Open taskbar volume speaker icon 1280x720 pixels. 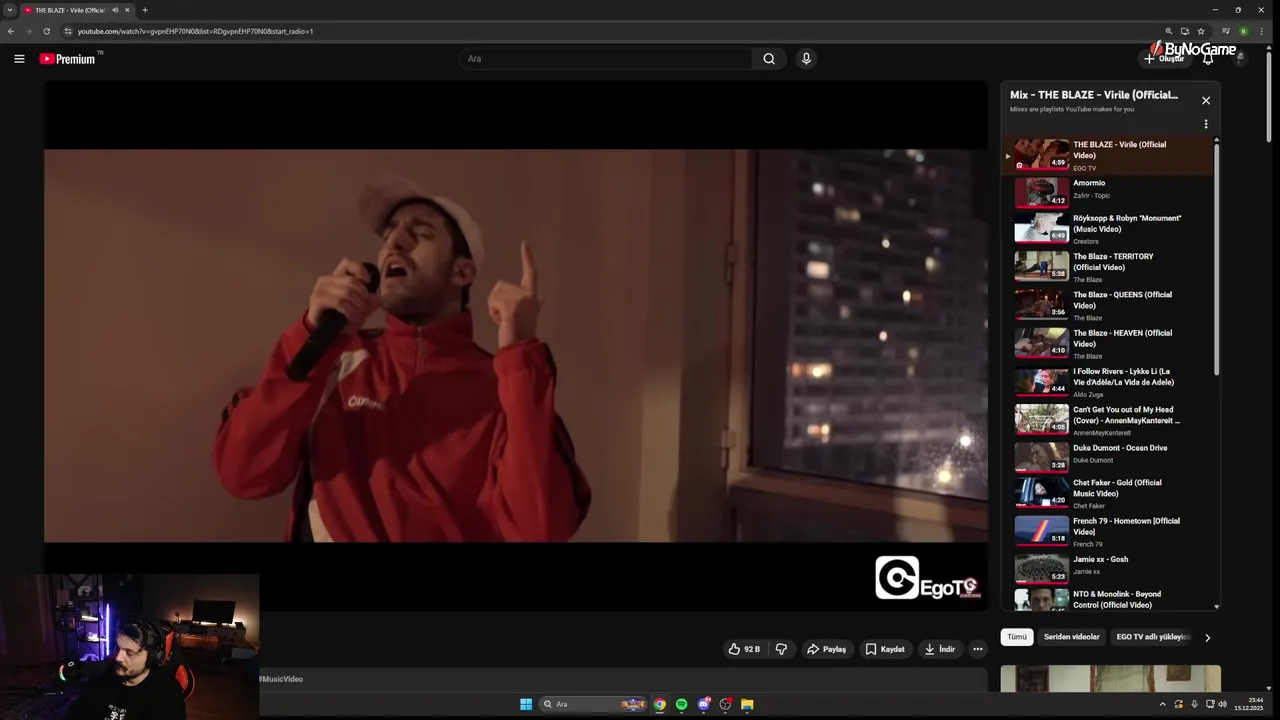[x=1222, y=704]
